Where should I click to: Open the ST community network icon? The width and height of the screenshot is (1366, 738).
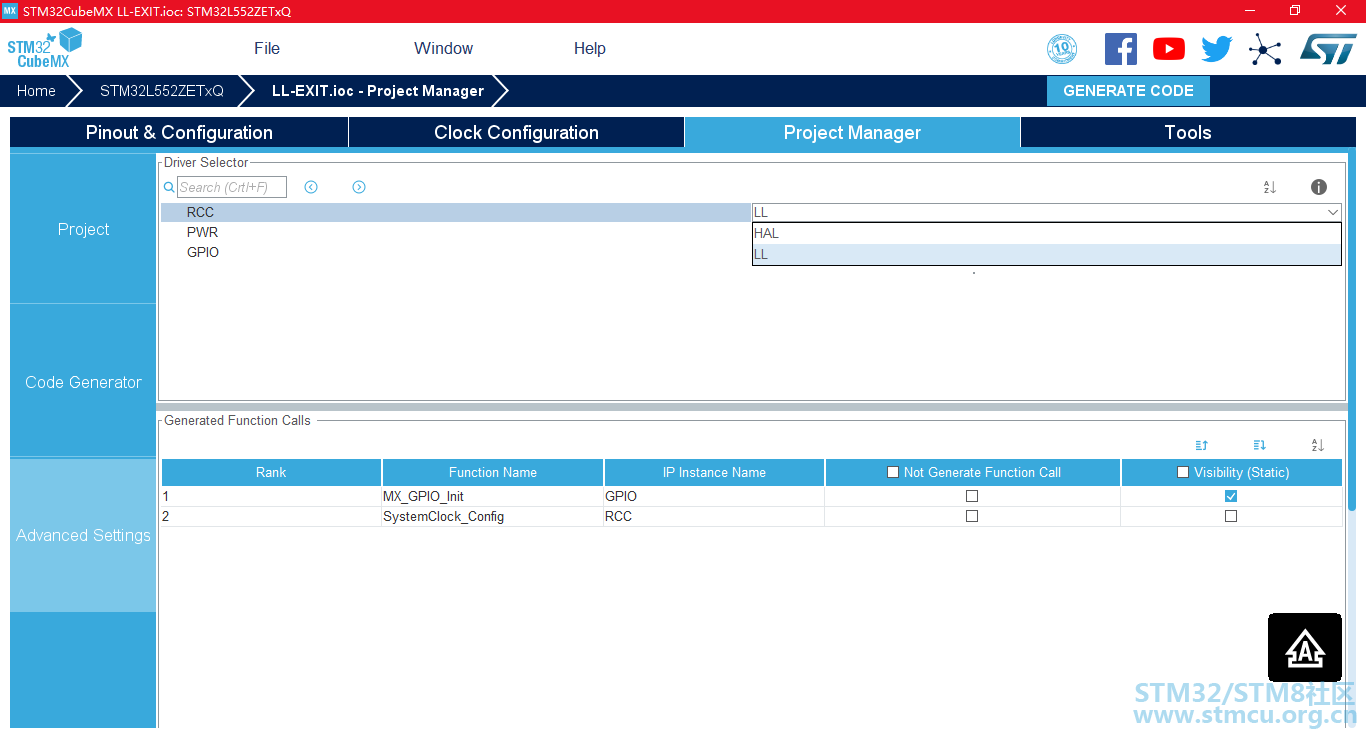(x=1265, y=48)
